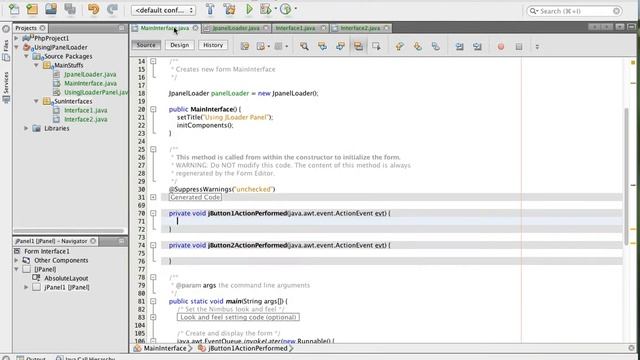
Task: Click the Search input field
Action: click(575, 11)
